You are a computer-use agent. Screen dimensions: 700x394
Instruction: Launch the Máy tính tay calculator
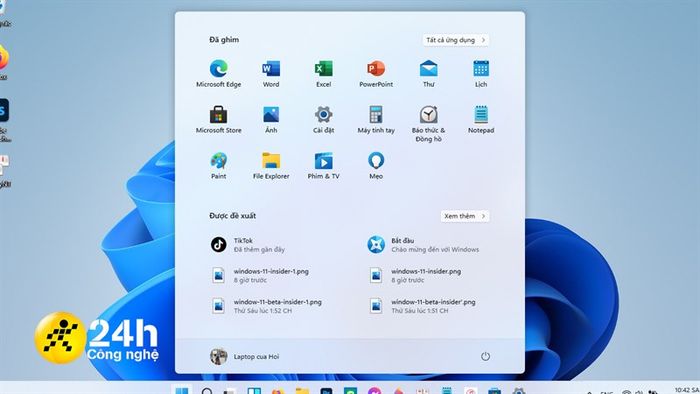tap(376, 120)
